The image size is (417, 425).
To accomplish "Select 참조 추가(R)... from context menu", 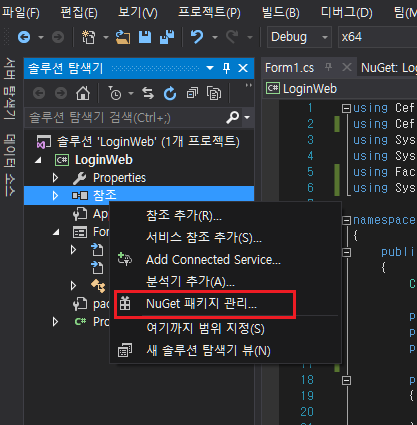I will coord(225,215).
